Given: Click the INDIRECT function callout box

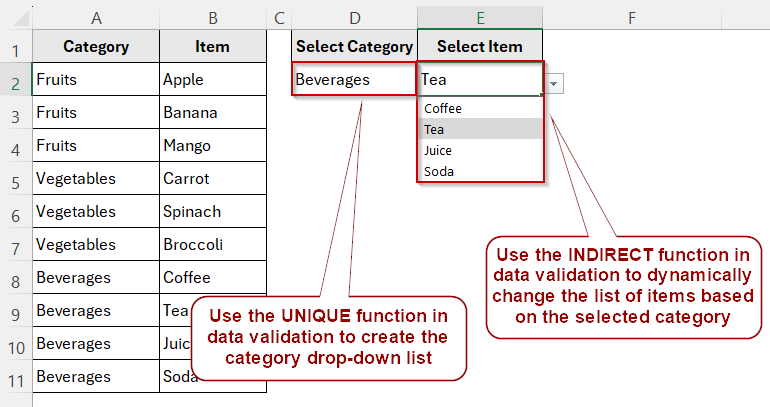Looking at the screenshot, I should [x=623, y=287].
